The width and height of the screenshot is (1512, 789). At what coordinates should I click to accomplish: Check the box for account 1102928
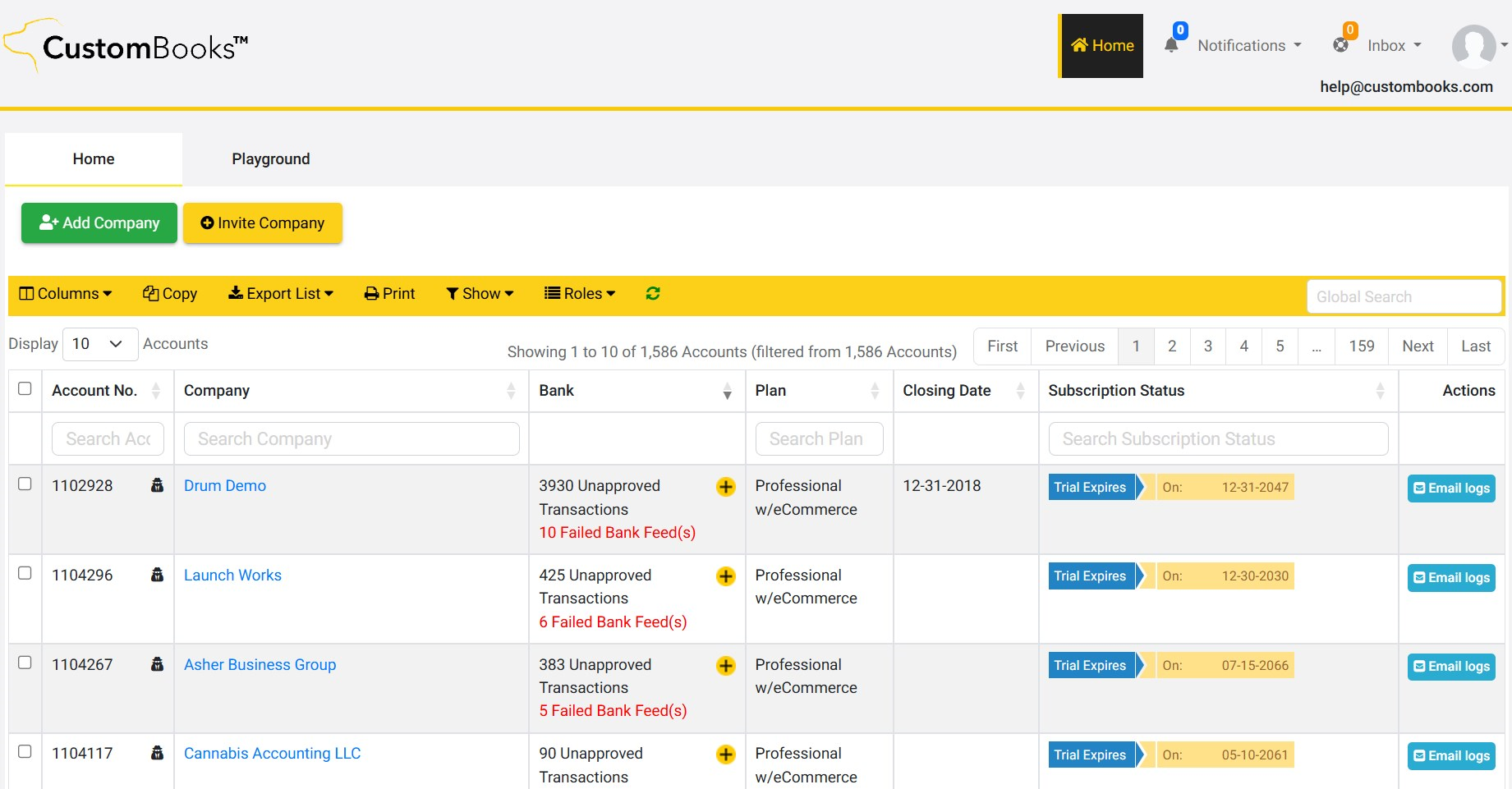(x=25, y=484)
